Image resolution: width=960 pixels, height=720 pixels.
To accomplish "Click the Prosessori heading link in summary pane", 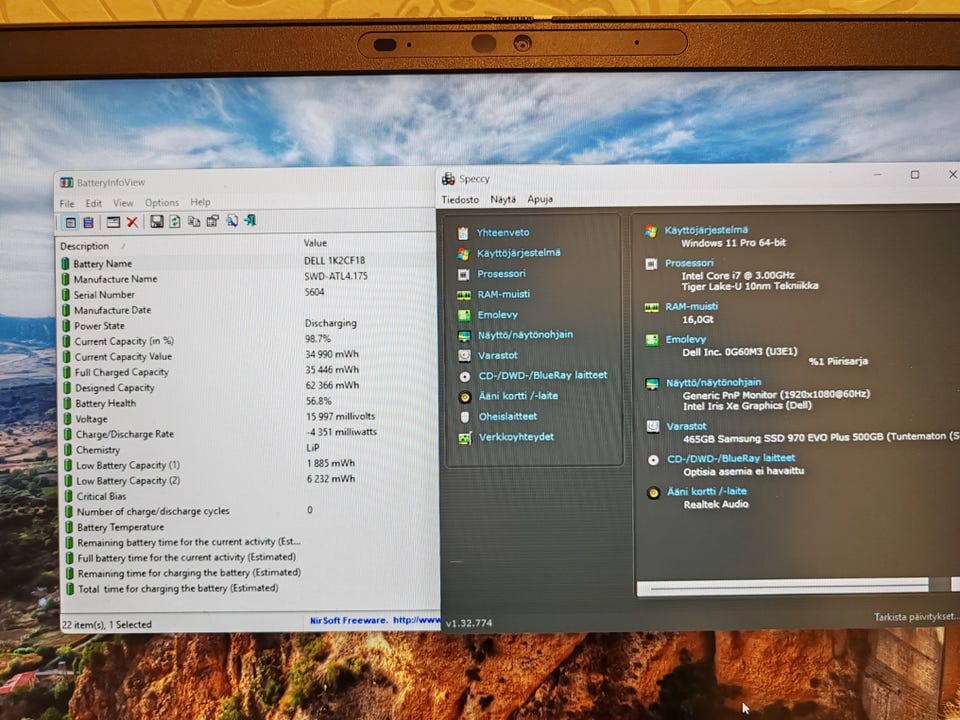I will [689, 263].
